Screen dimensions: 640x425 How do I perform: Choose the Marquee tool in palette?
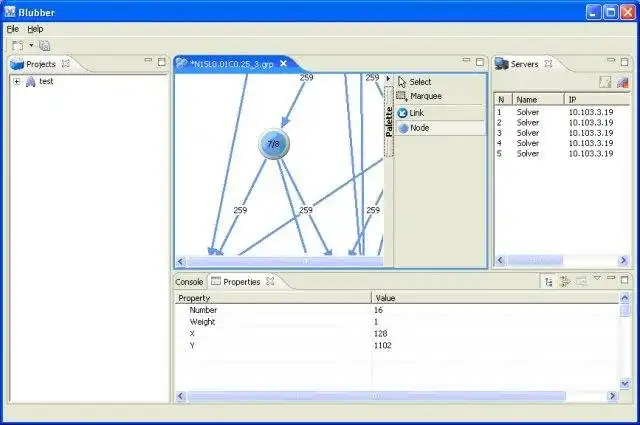click(x=440, y=96)
